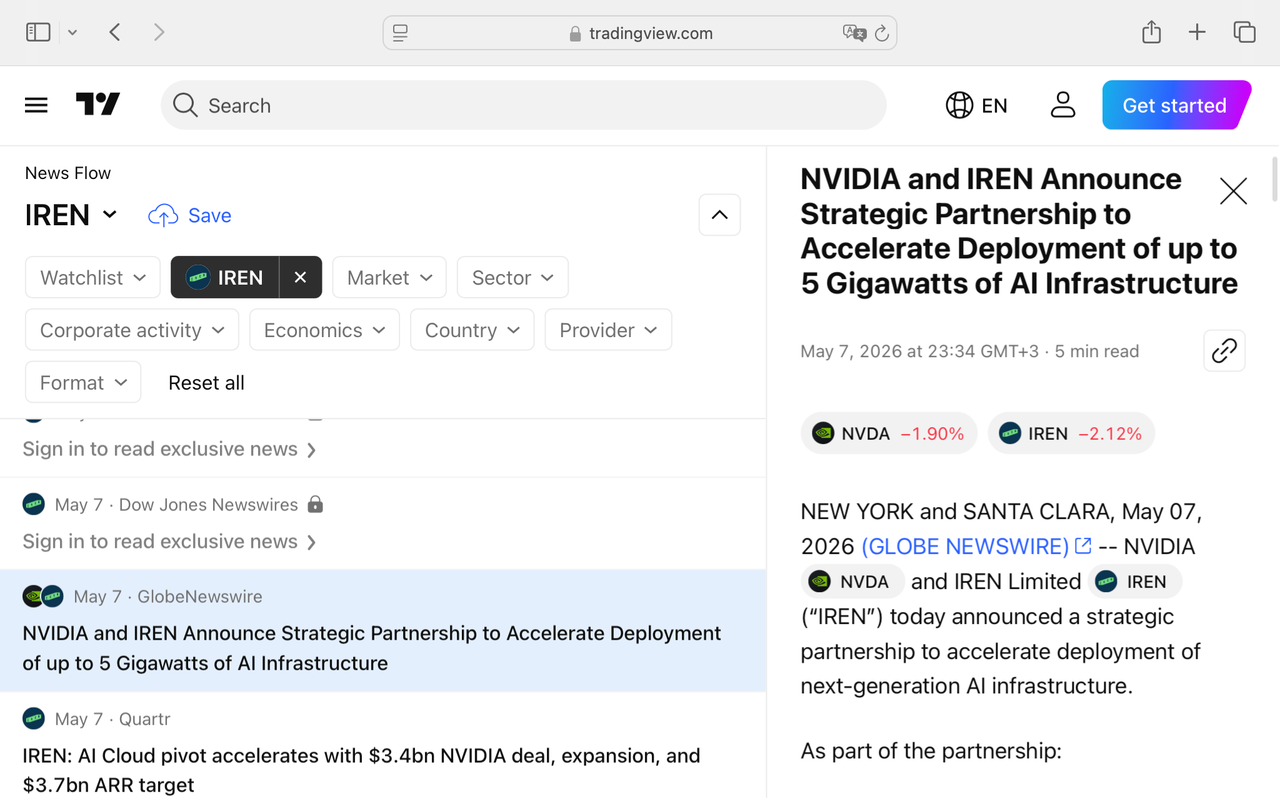
Task: Show Safari sidebar toggle icon
Action: 38,32
